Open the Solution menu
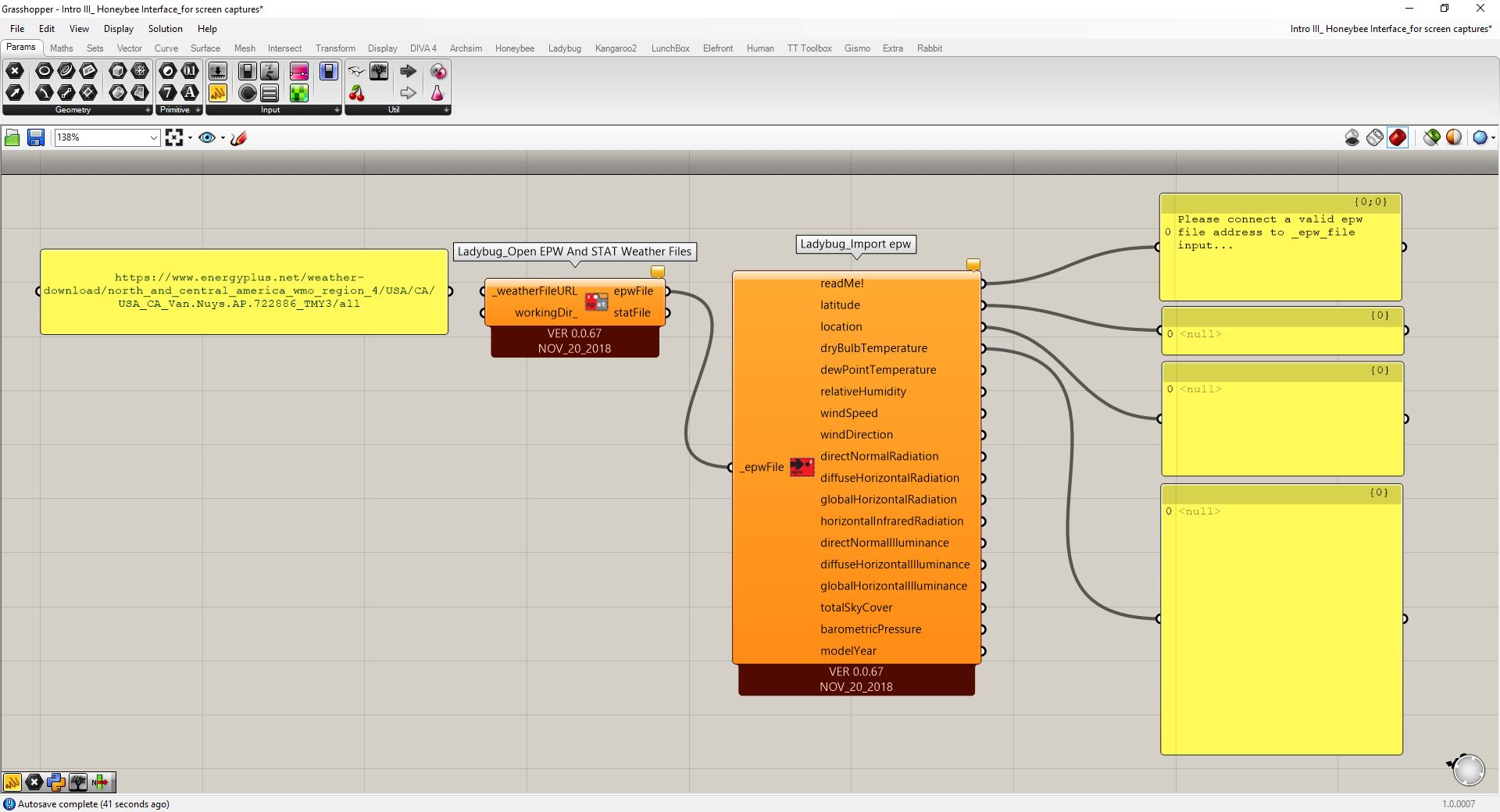 tap(165, 29)
